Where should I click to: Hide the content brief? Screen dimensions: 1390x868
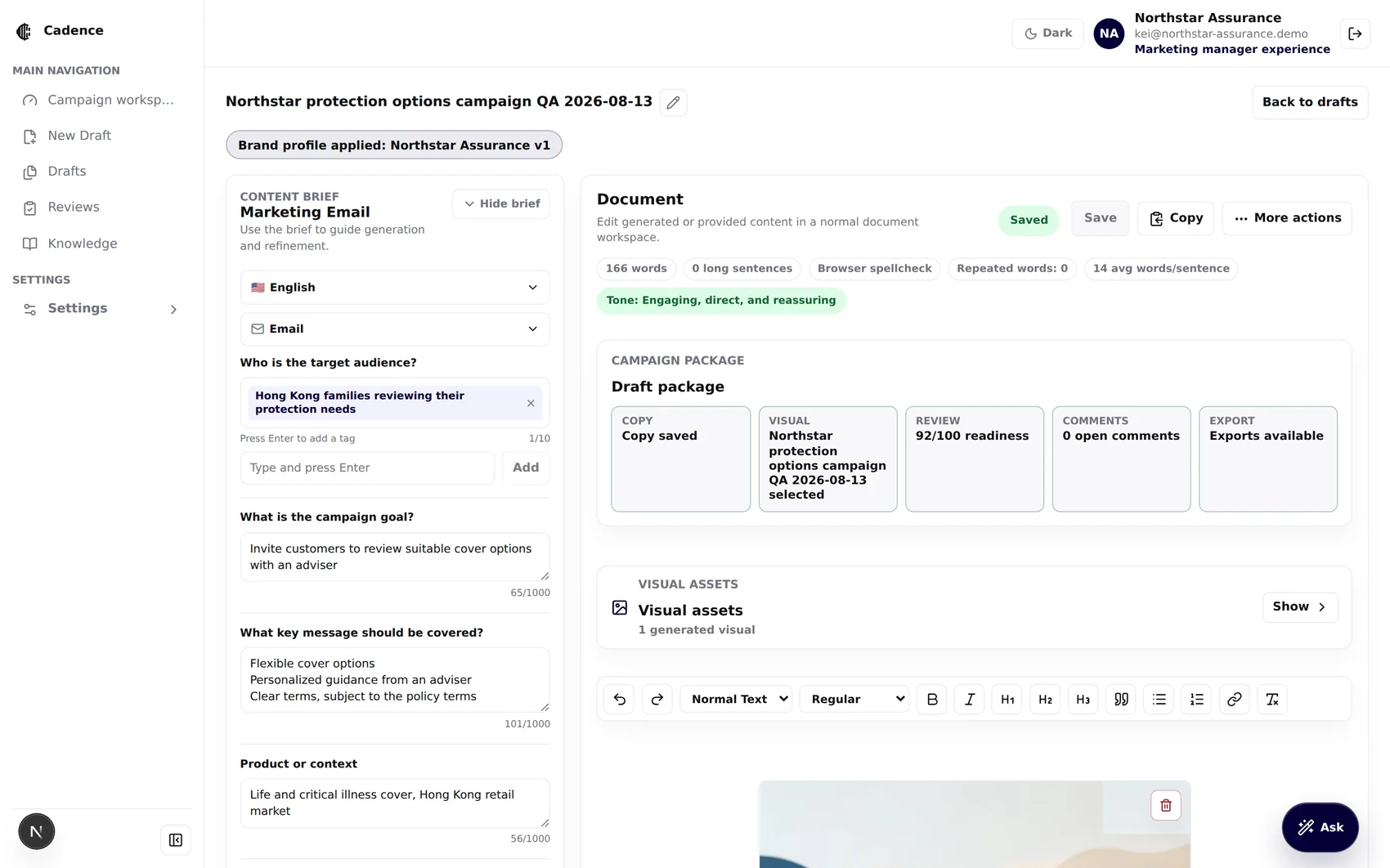click(x=501, y=204)
